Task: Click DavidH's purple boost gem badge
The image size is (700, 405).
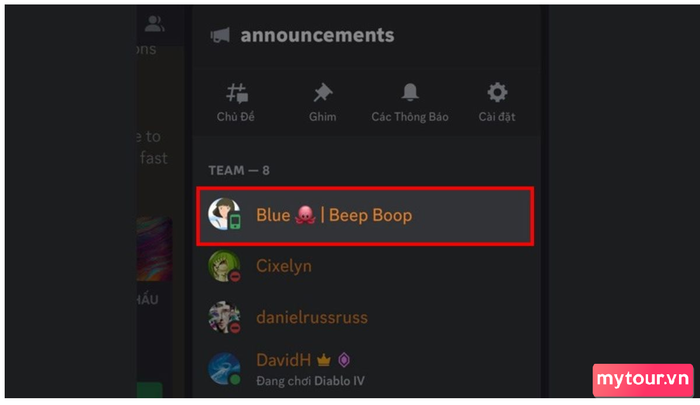Action: pyautogui.click(x=344, y=360)
